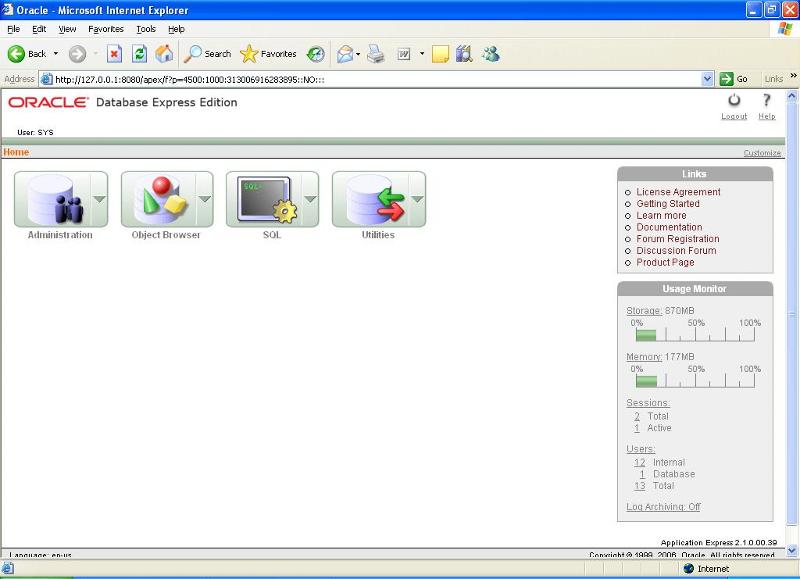Click the Storage link in Usage Monitor
800x579 pixels.
tap(644, 311)
